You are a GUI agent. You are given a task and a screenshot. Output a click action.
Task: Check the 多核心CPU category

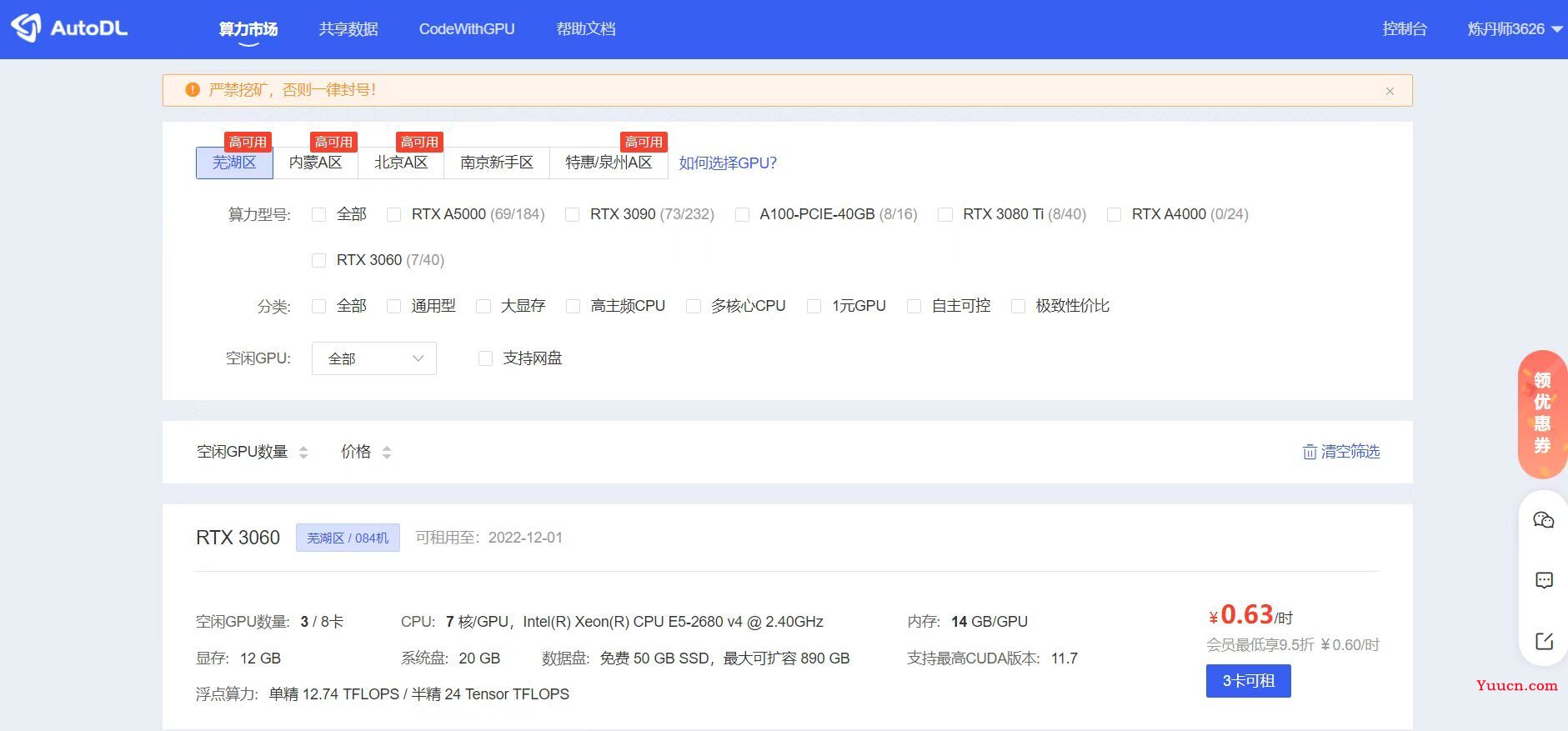tap(694, 306)
